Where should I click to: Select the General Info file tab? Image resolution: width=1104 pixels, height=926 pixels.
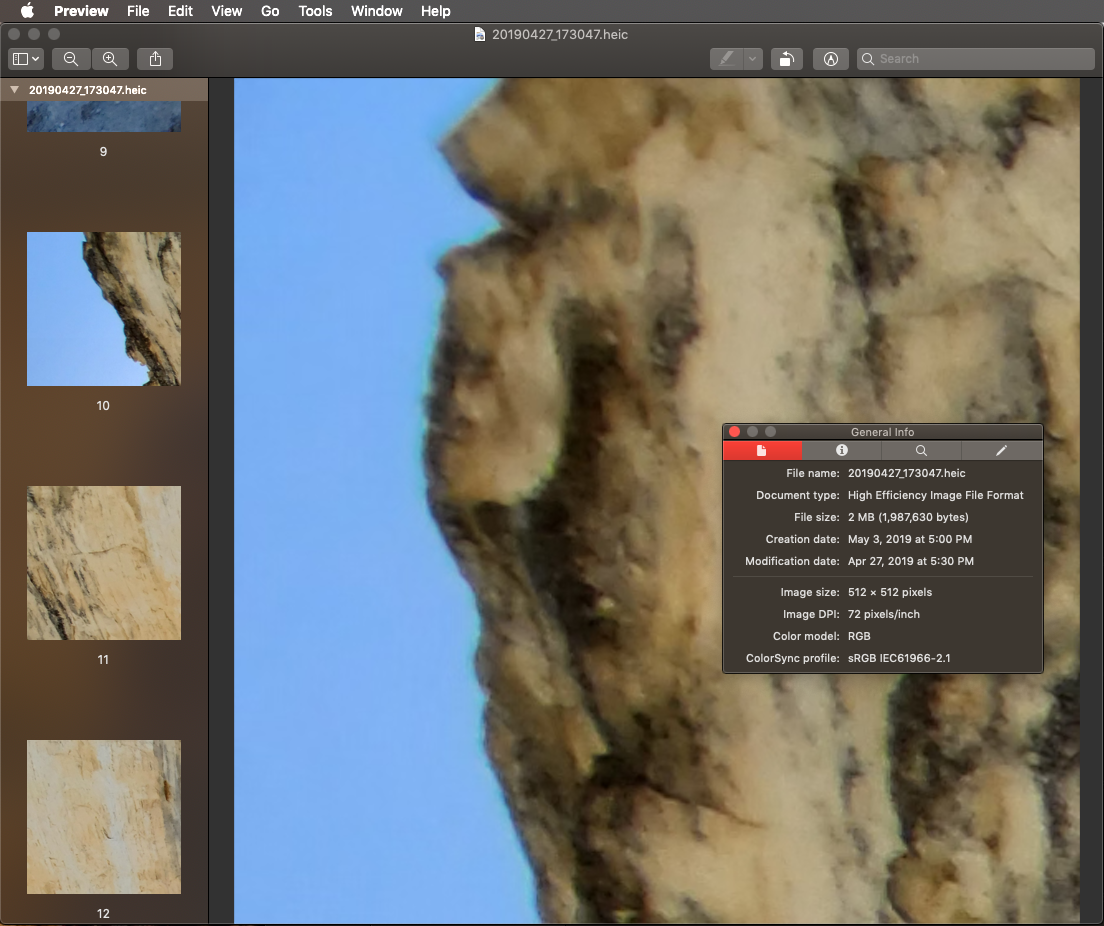[x=762, y=451]
